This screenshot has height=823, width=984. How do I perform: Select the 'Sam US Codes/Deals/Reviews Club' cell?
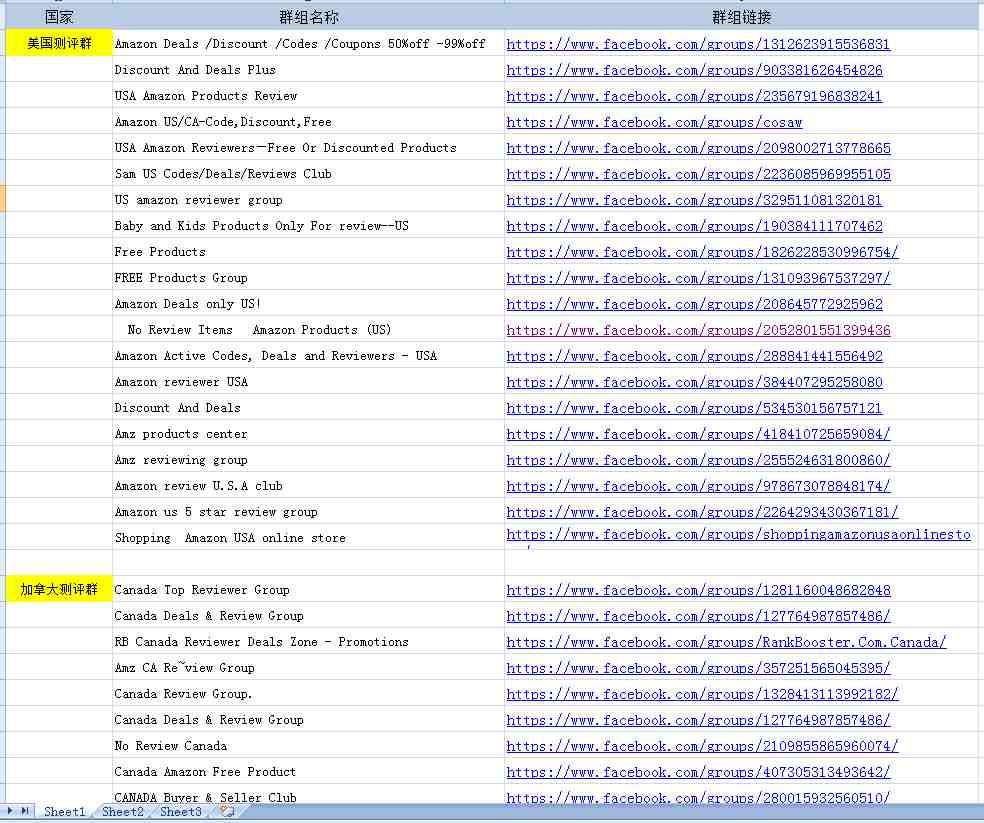coord(308,173)
